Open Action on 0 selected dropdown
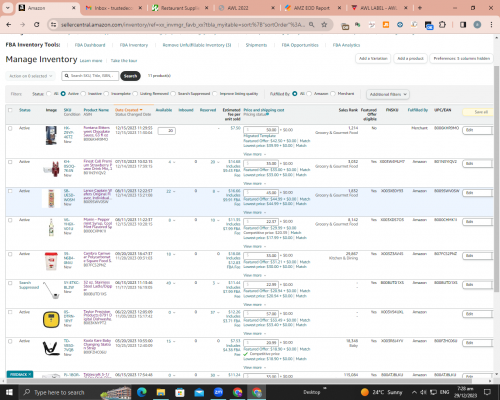The height and width of the screenshot is (400, 500). click(30, 76)
